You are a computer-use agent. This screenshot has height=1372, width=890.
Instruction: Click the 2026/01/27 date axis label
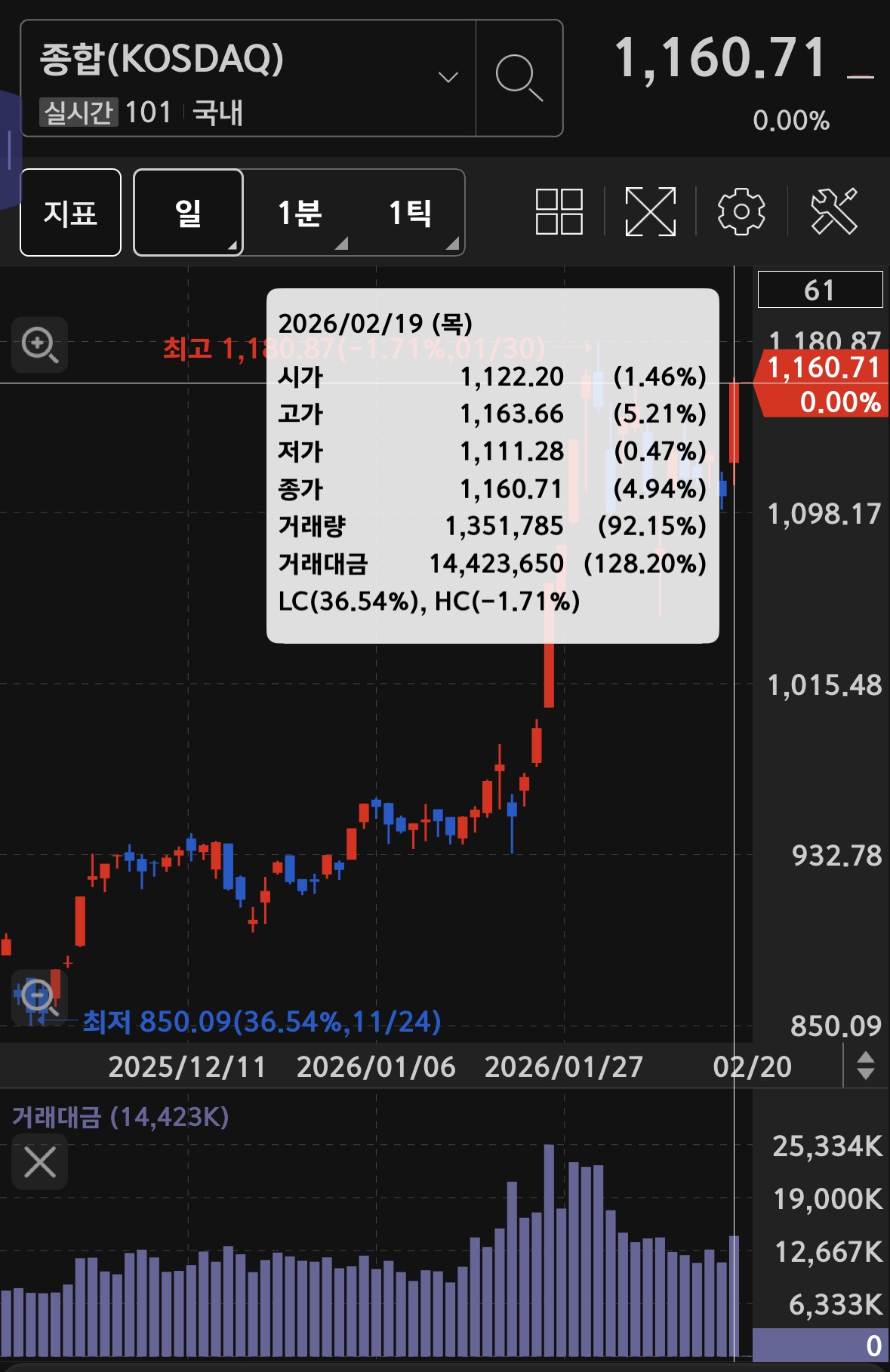pyautogui.click(x=563, y=1066)
